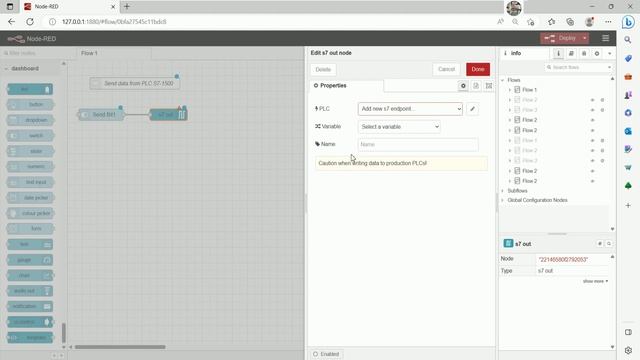
Task: Open the sidebar tab list dropdown arrow
Action: 609,53
